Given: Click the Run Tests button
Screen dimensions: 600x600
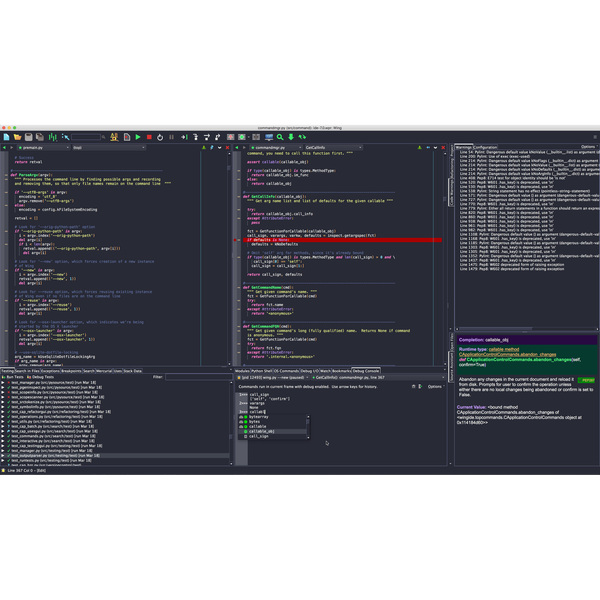Looking at the screenshot, I should point(14,376).
